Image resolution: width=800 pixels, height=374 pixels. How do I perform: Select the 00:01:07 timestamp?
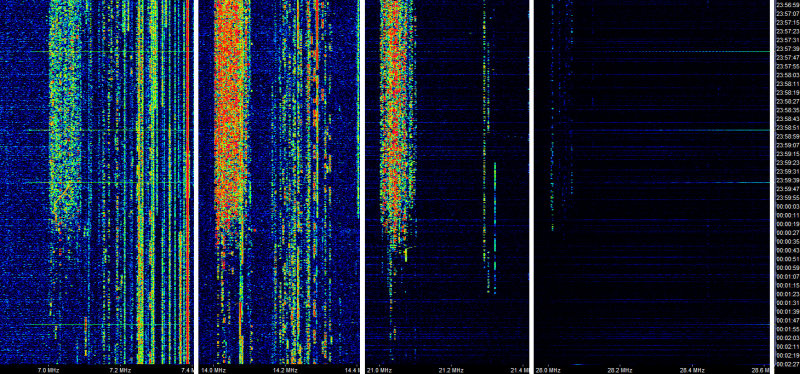pos(787,277)
